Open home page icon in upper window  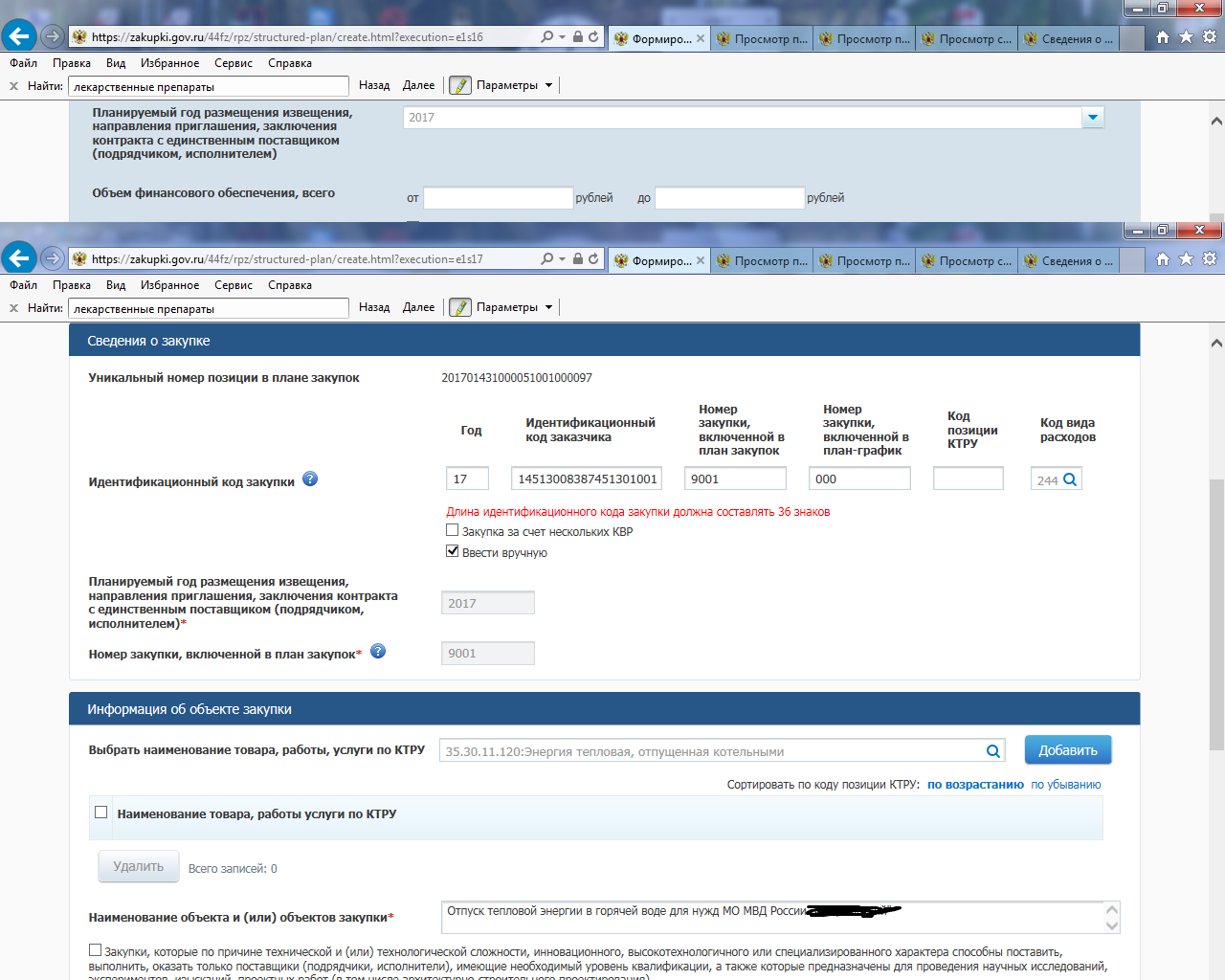point(1163,36)
